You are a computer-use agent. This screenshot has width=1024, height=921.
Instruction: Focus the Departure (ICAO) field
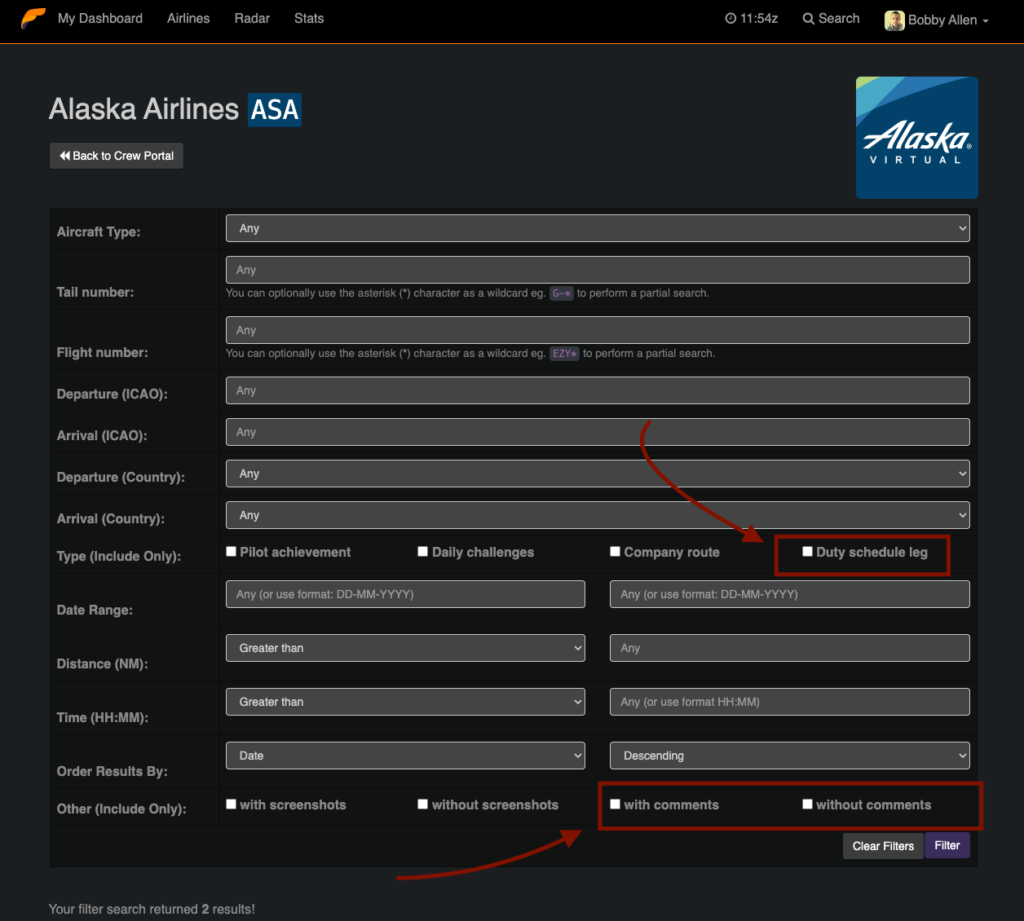point(598,391)
